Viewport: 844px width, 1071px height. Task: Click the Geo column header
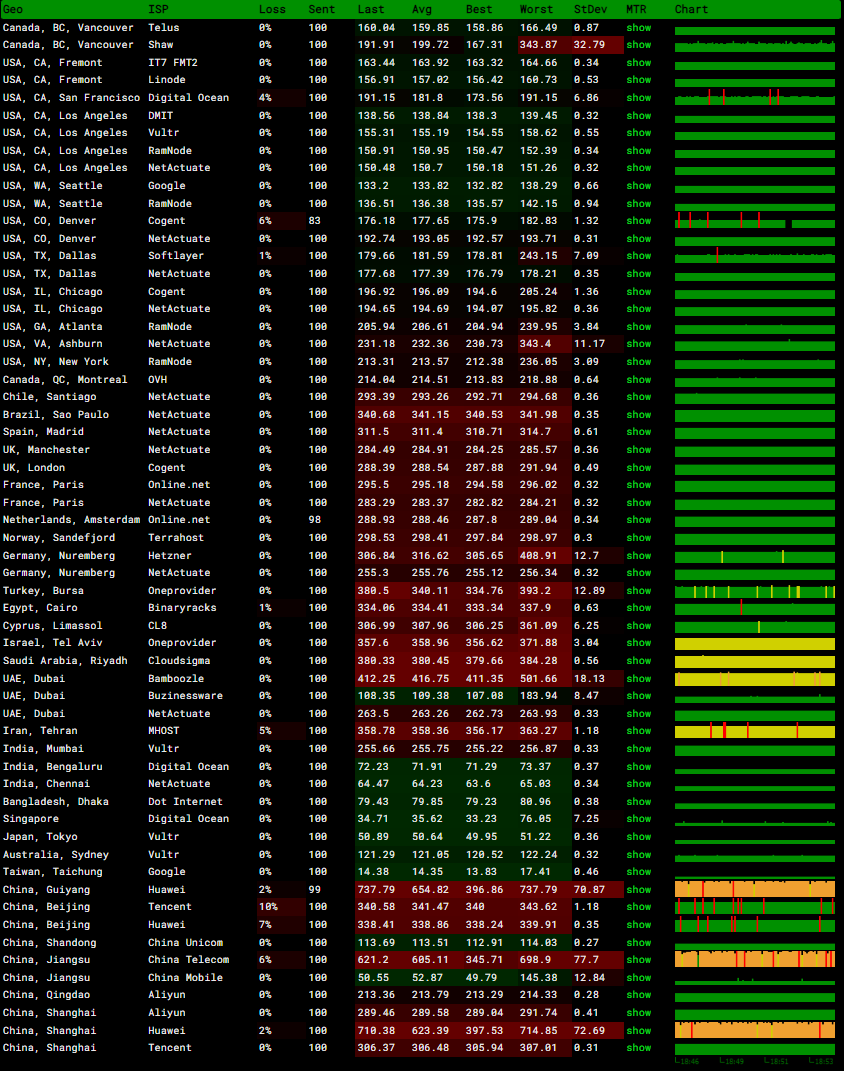pyautogui.click(x=13, y=9)
